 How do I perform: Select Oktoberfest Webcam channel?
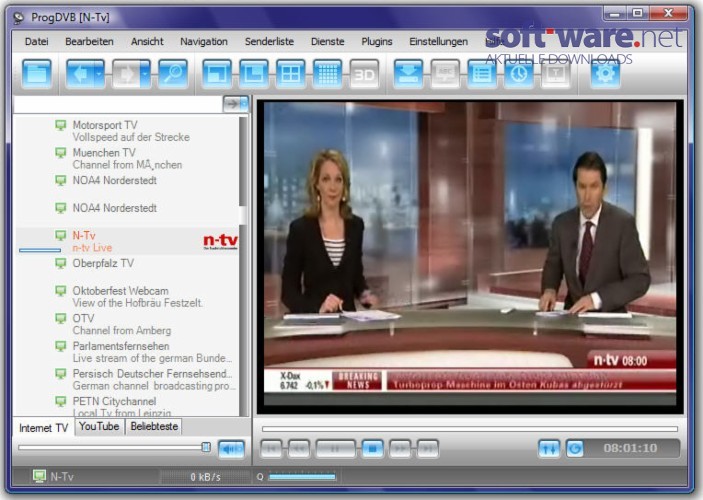coord(126,297)
